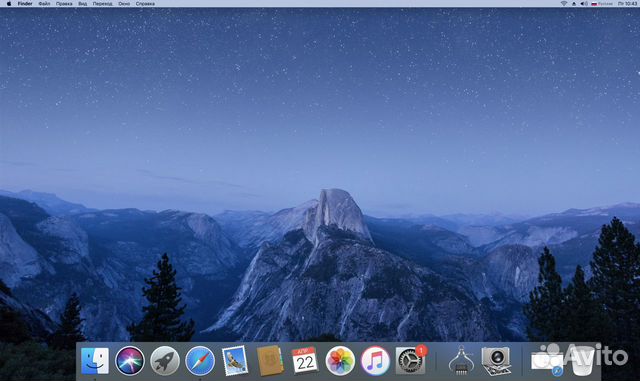Open the Photos app
Image resolution: width=640 pixels, height=381 pixels.
(x=340, y=361)
